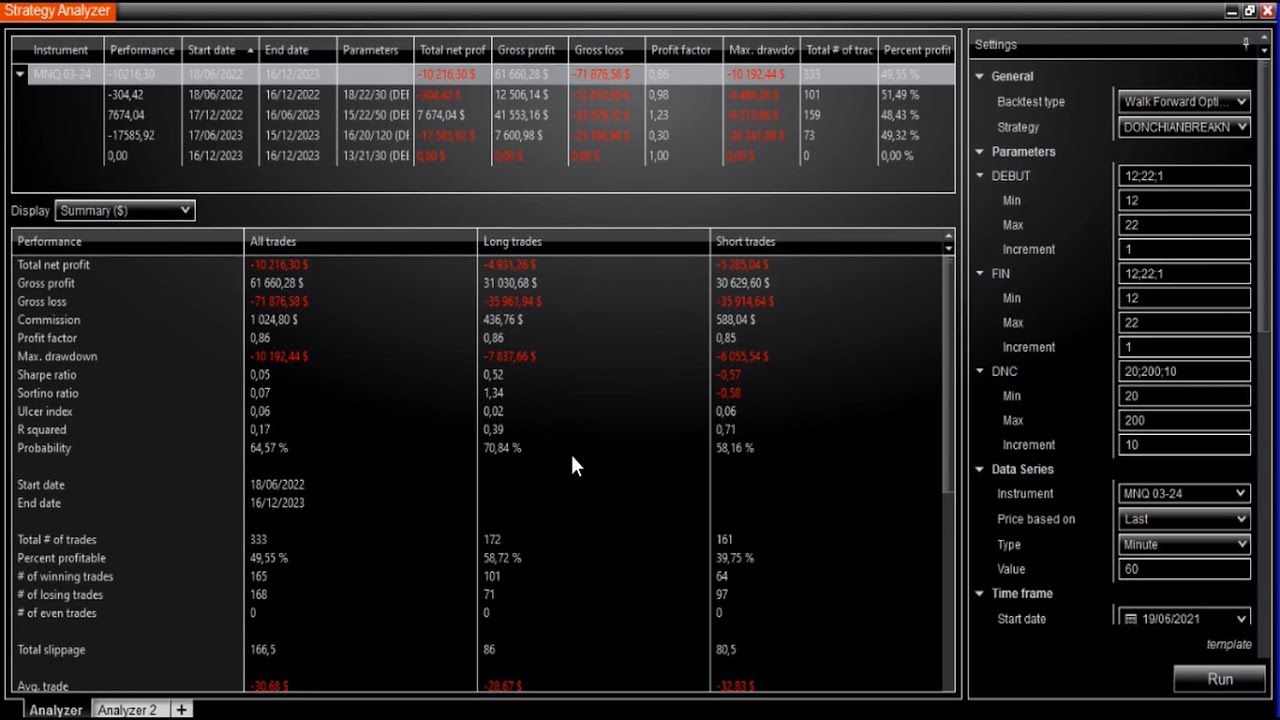Collapse the Time frame section
This screenshot has height=720, width=1280.
(x=980, y=594)
